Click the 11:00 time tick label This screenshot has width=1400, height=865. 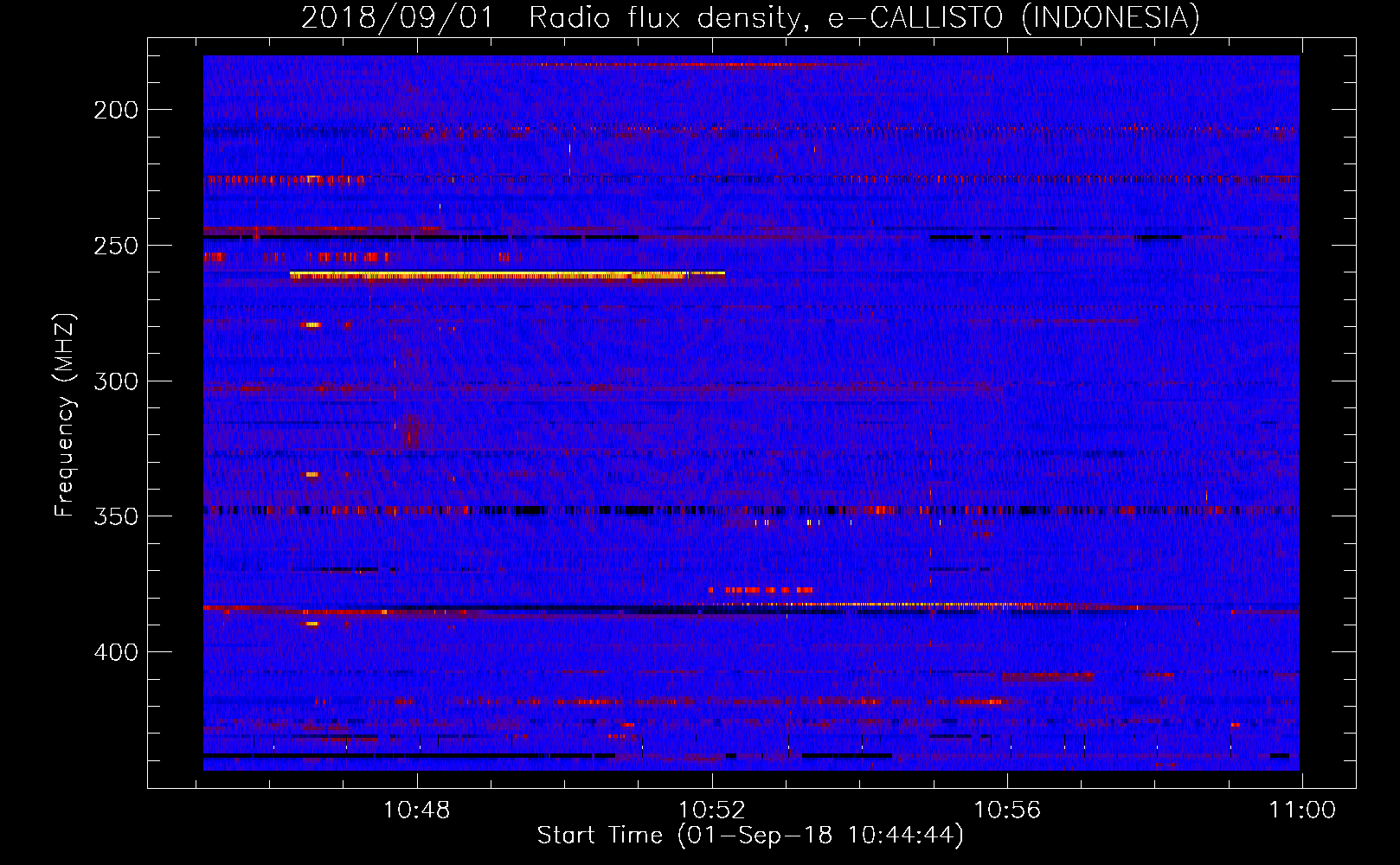point(1302,811)
